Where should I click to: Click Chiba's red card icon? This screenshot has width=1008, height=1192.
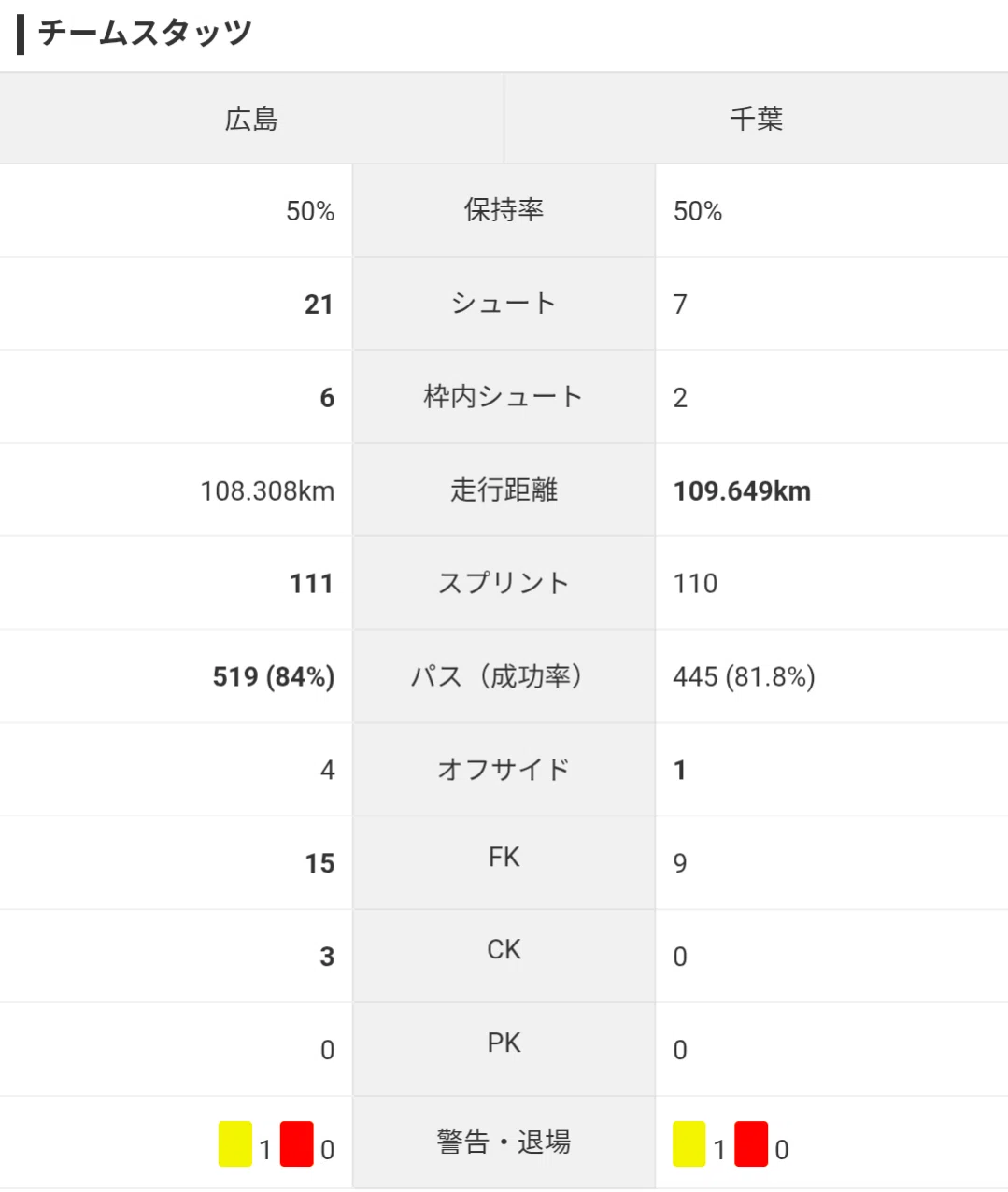[751, 1143]
